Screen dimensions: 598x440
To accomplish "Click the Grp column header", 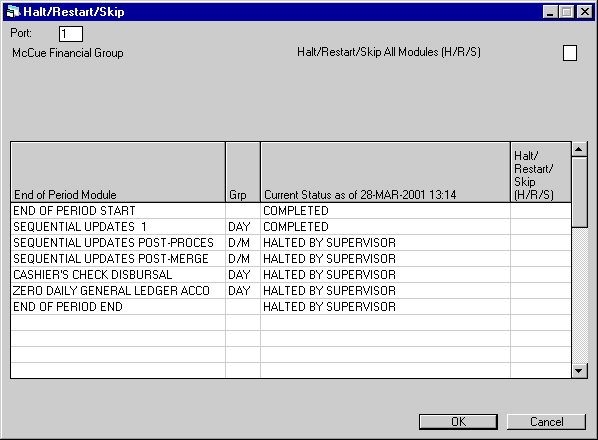I will [x=243, y=172].
